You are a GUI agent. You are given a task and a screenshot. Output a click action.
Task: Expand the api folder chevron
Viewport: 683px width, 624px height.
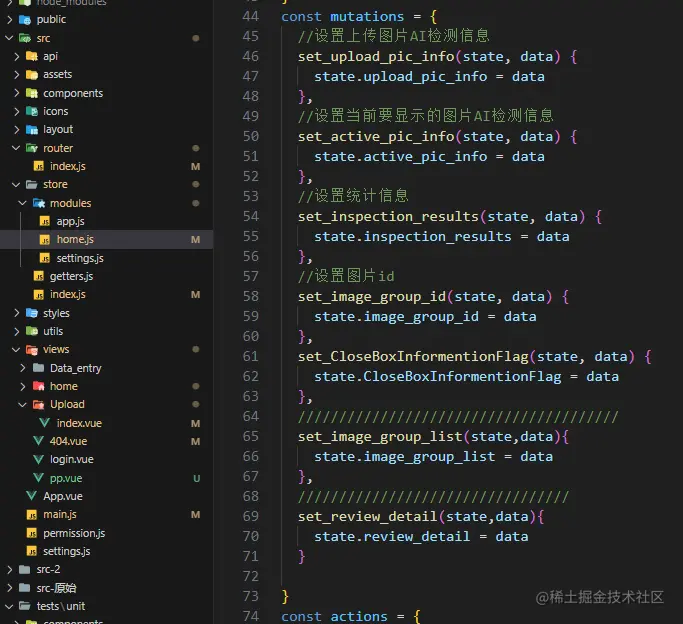coord(16,56)
